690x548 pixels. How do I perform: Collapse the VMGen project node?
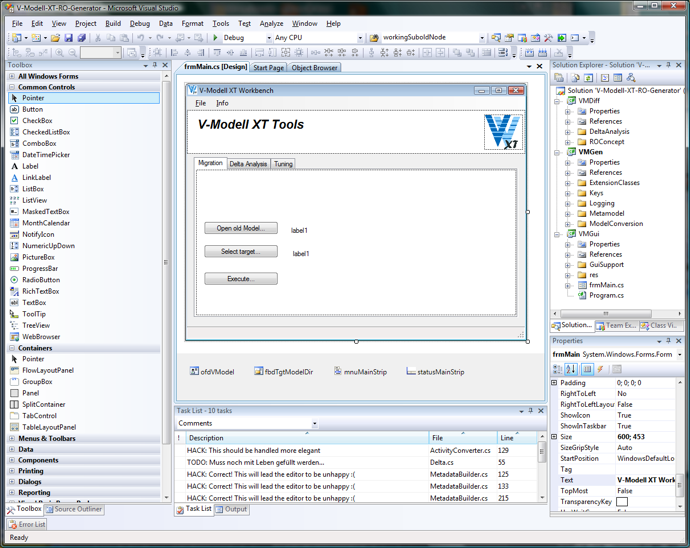point(557,152)
